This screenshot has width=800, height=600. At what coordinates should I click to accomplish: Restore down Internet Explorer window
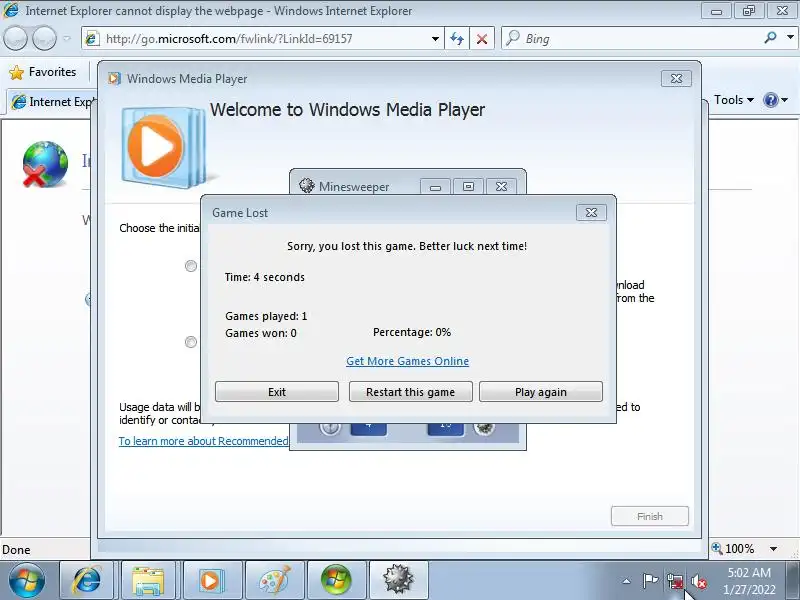[x=748, y=10]
